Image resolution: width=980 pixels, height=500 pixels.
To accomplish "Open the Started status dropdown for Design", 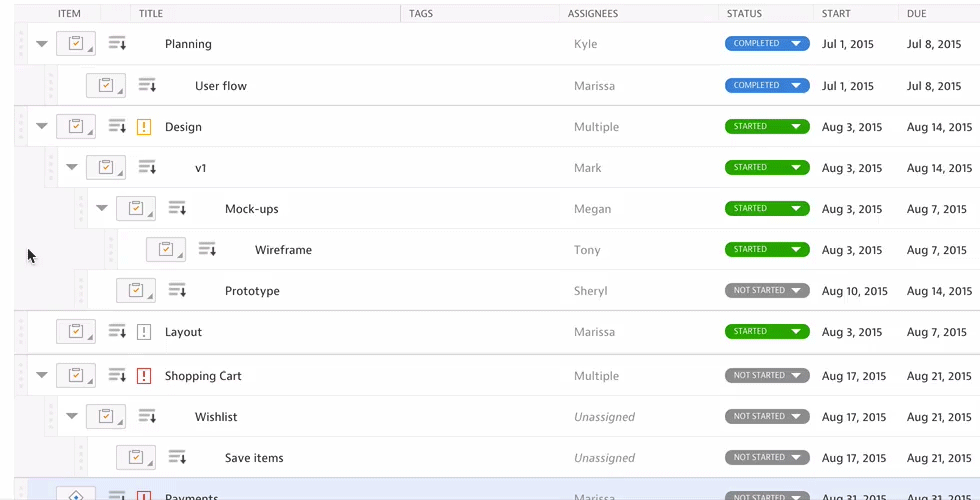I will 767,127.
